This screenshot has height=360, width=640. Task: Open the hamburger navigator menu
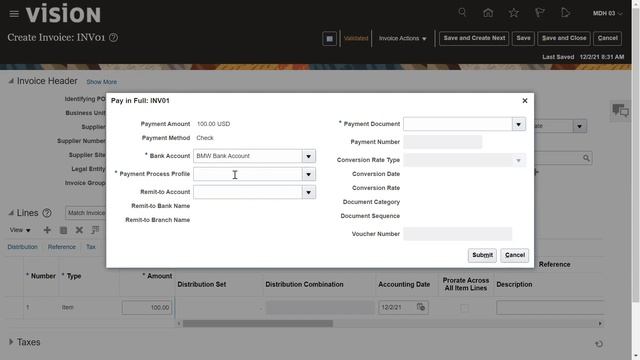pyautogui.click(x=14, y=14)
